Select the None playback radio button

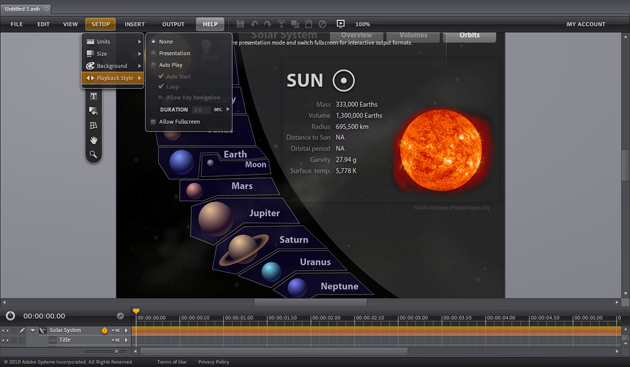pyautogui.click(x=153, y=41)
